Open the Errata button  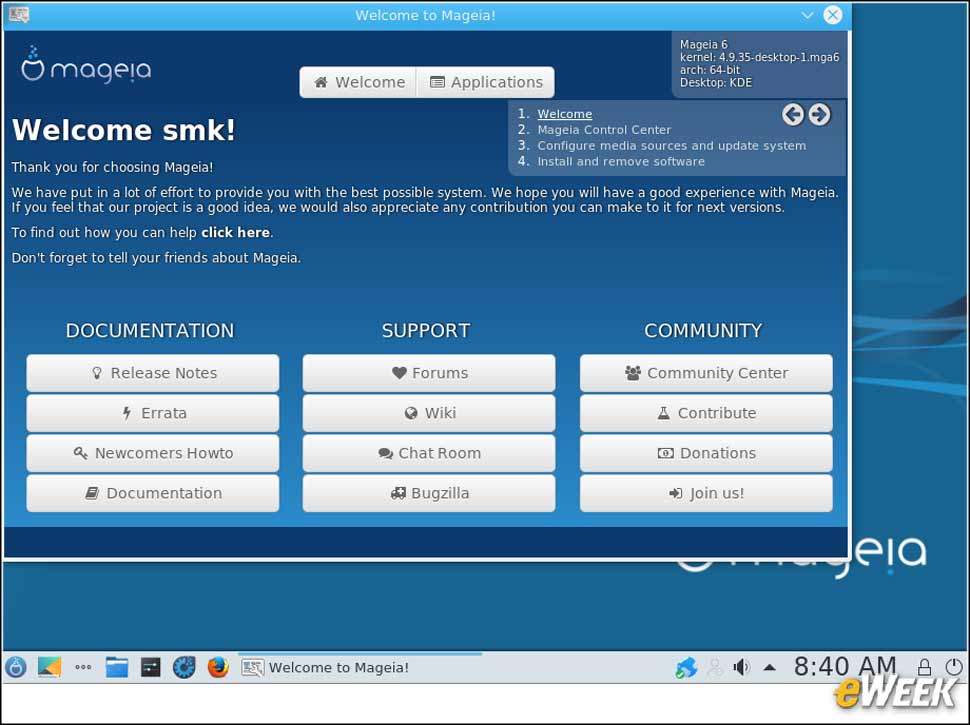tap(153, 413)
